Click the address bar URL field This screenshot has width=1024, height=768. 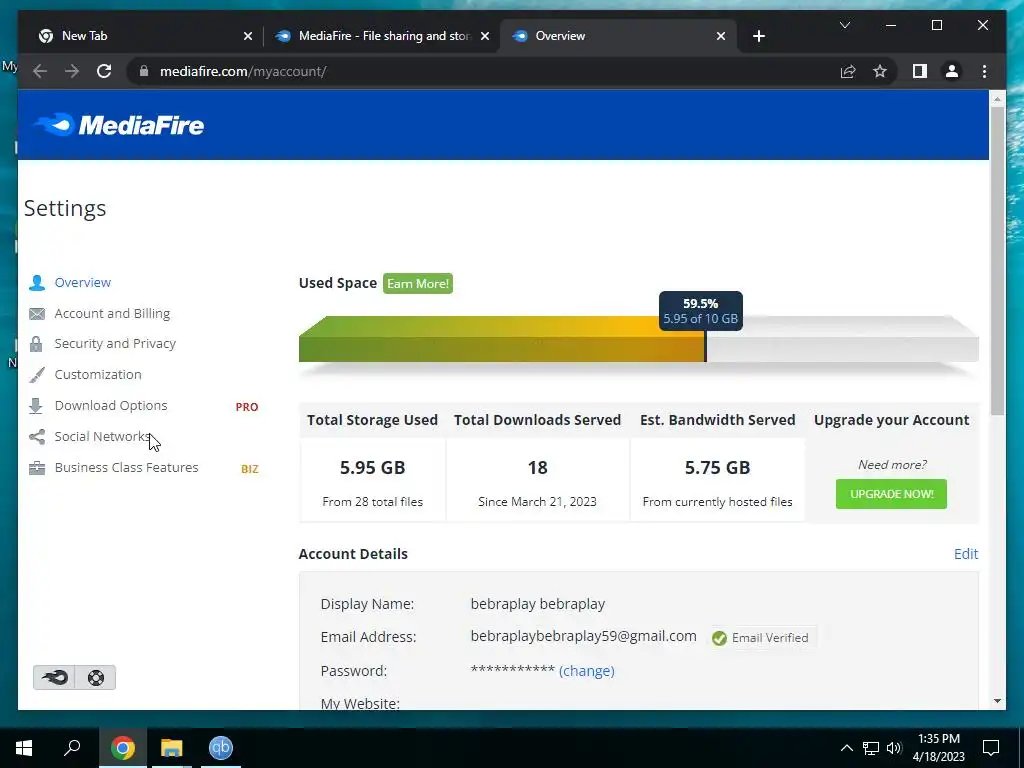483,71
